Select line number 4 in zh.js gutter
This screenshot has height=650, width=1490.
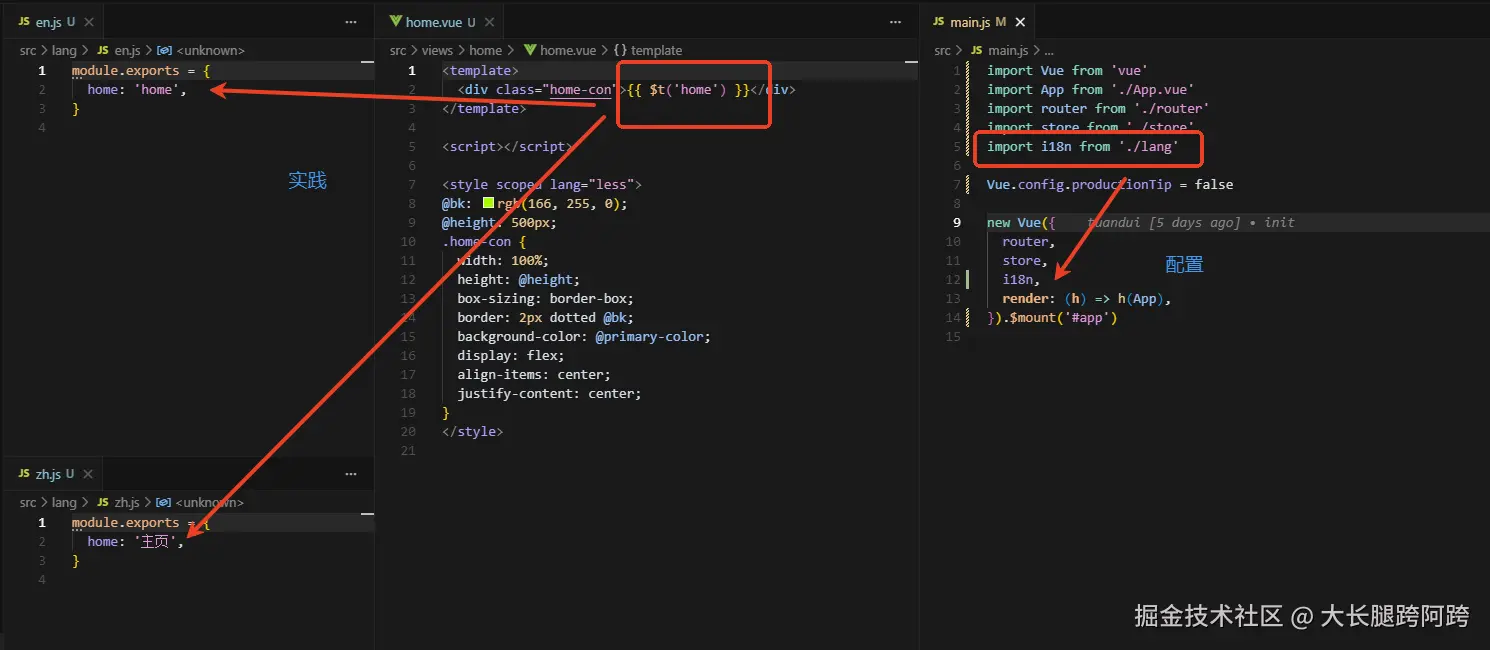point(42,580)
